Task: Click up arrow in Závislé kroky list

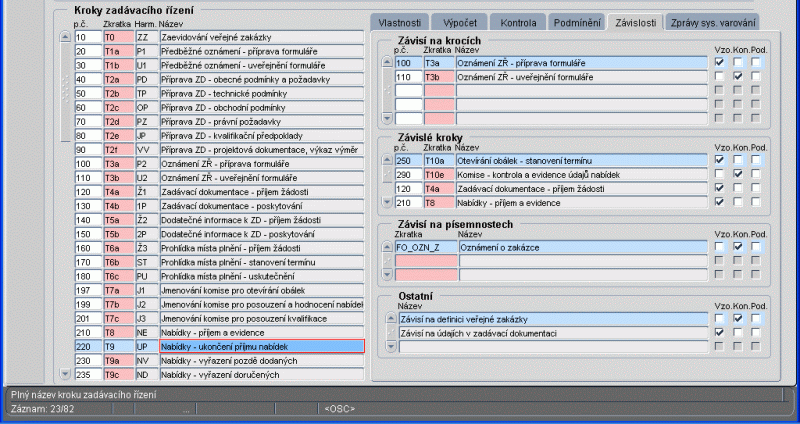Action: (387, 160)
